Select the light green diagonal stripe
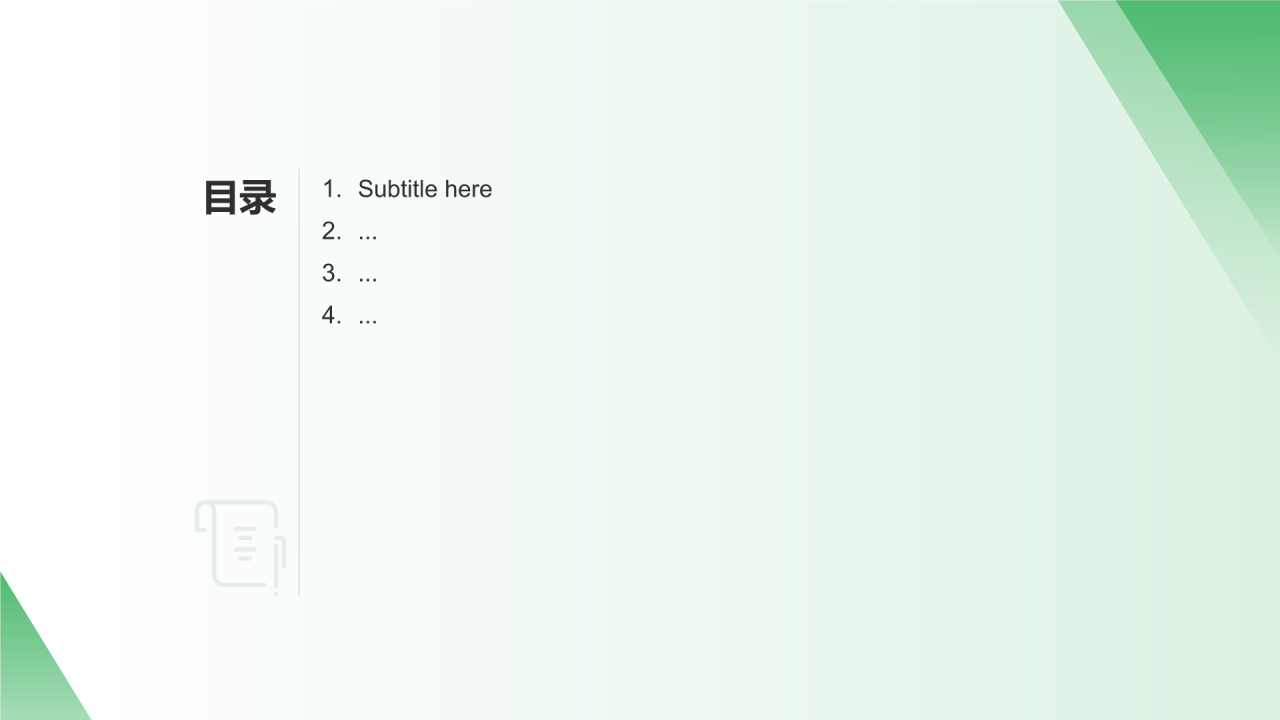Screen dimensions: 1280x720 [x=1170, y=150]
